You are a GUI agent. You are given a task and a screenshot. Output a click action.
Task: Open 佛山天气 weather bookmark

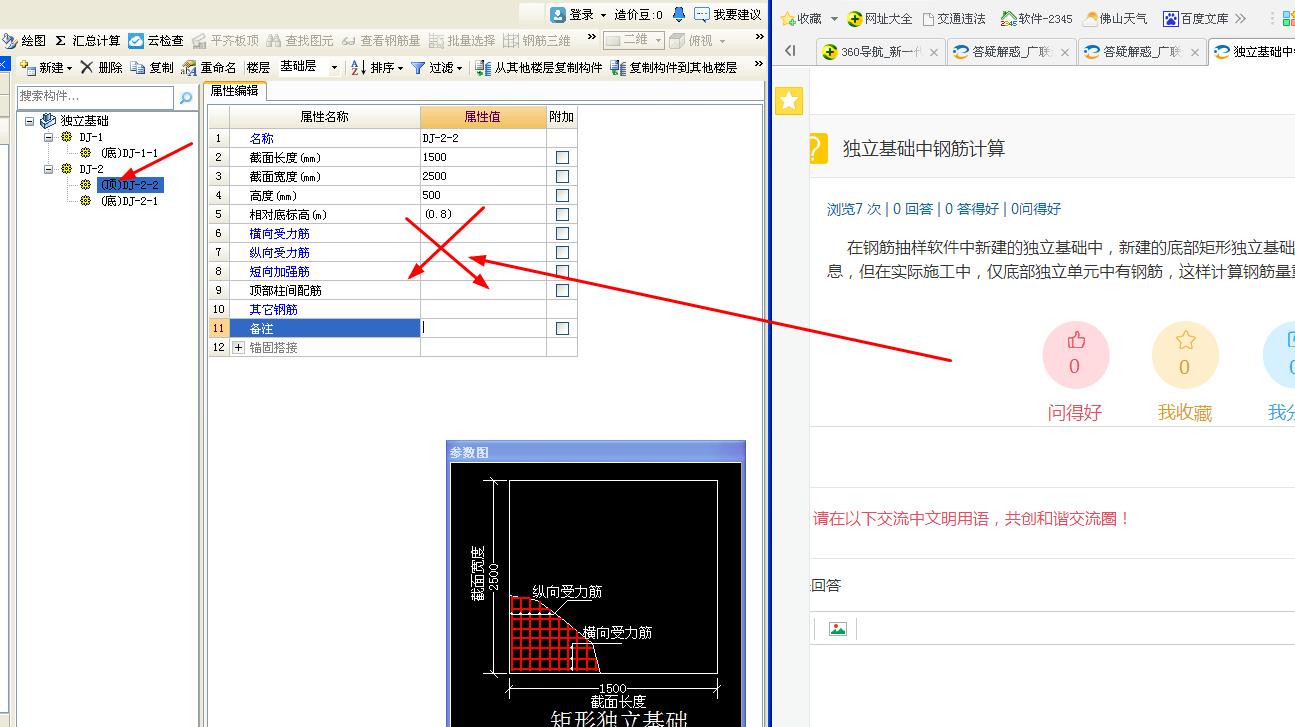point(1115,18)
